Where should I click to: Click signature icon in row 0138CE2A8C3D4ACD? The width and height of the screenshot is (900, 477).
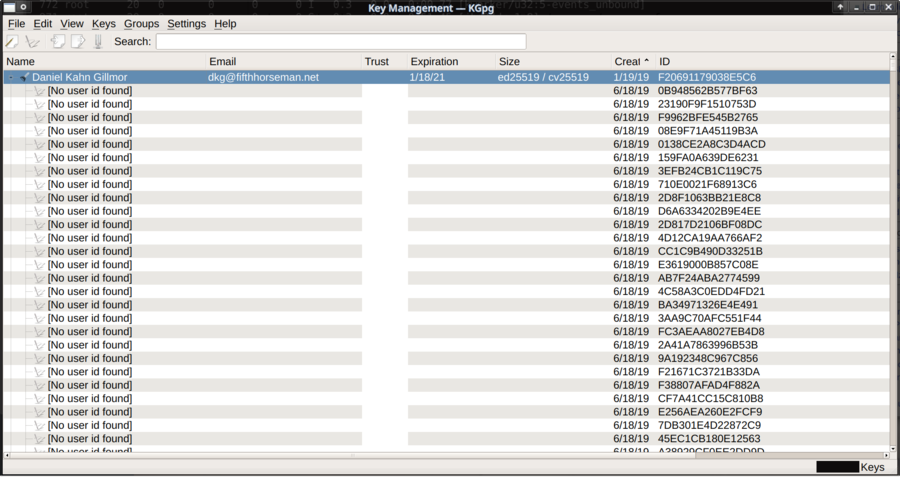[39, 144]
